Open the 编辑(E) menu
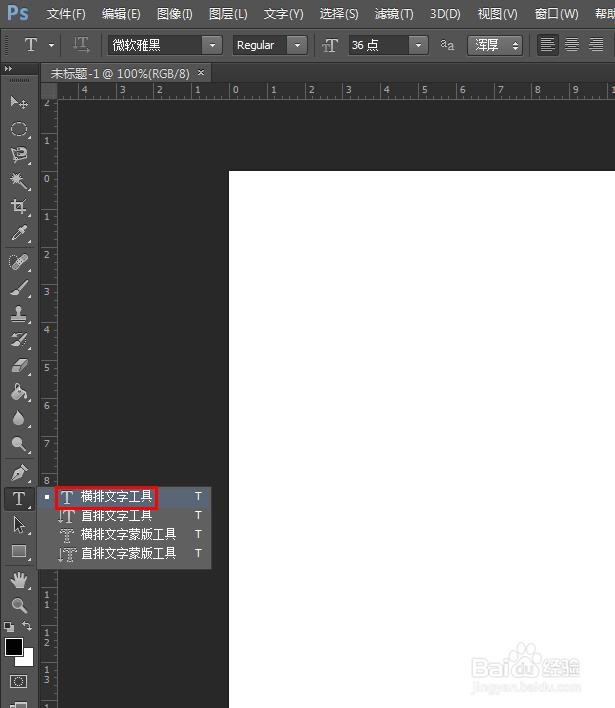Viewport: 615px width, 708px height. tap(121, 14)
